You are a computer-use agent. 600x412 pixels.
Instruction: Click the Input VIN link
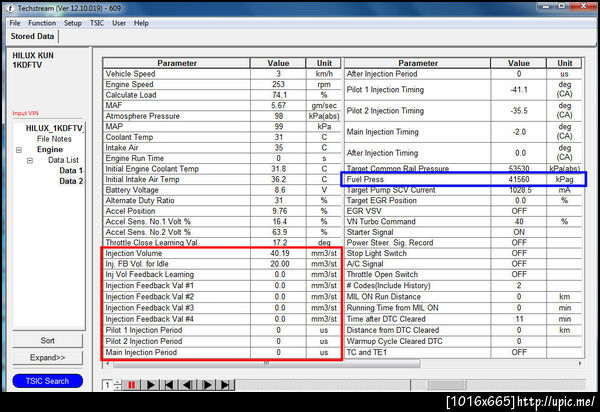[x=25, y=113]
